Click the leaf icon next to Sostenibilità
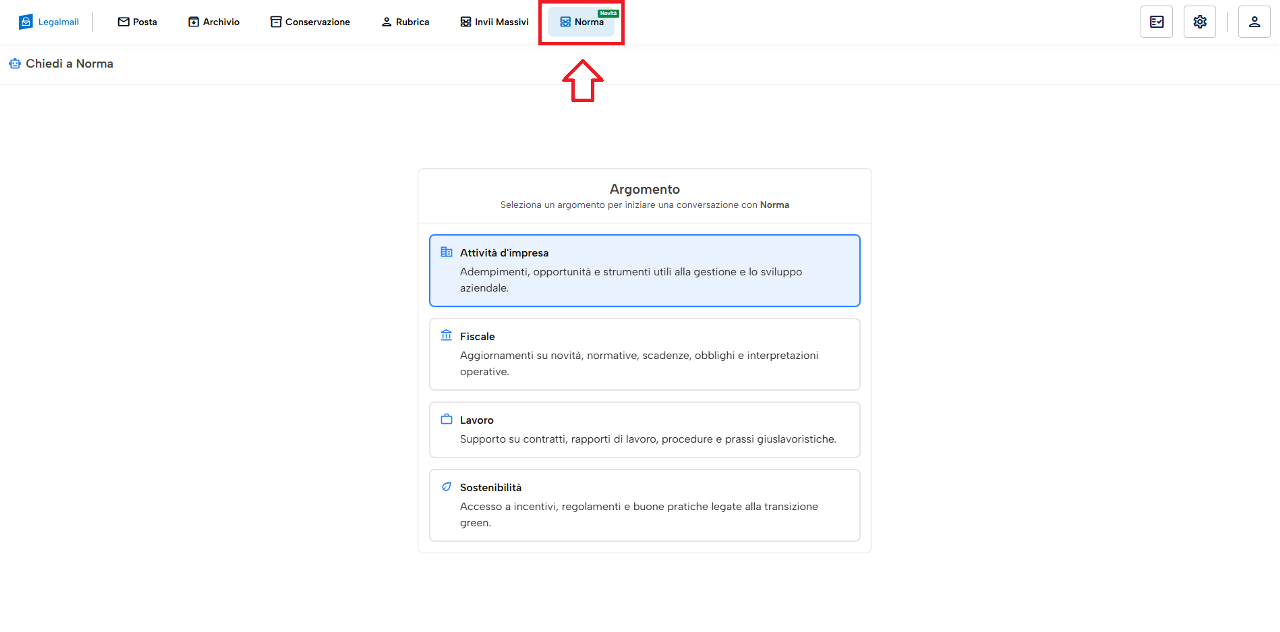The image size is (1280, 632). tap(447, 487)
